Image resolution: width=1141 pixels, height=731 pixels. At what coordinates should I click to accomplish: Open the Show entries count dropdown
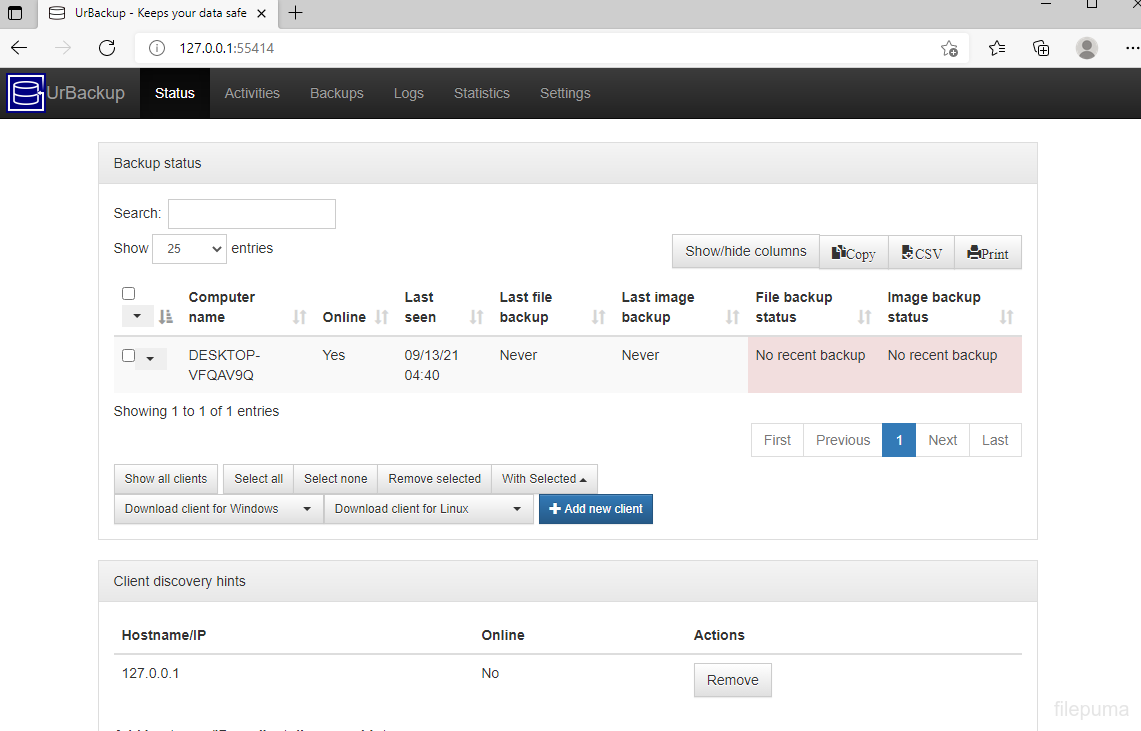point(189,249)
